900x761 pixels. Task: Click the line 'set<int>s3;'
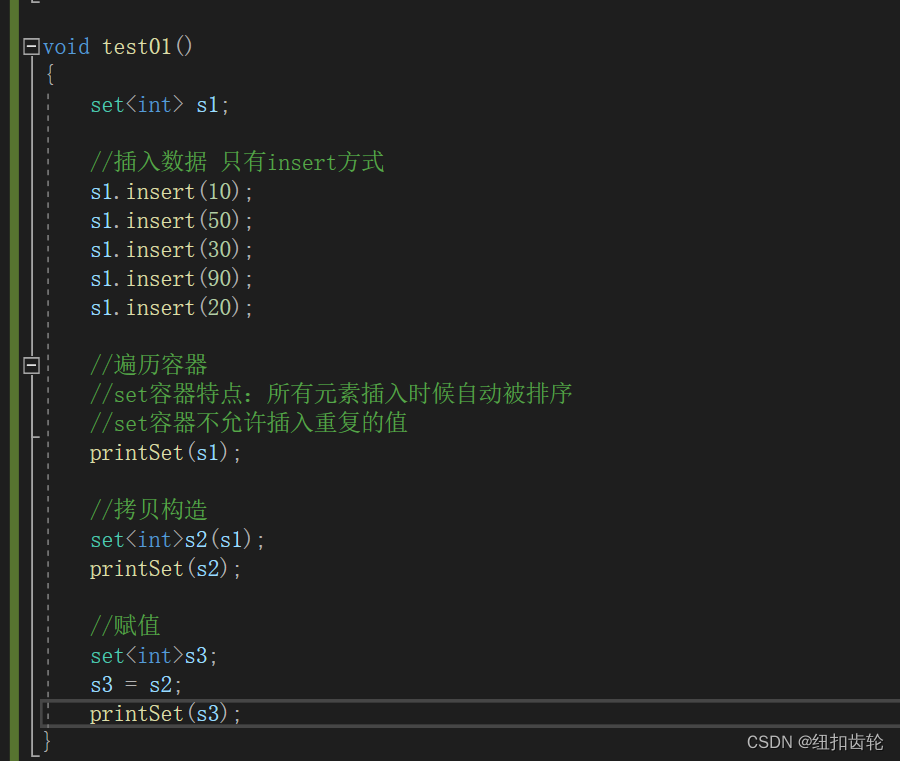pos(154,655)
